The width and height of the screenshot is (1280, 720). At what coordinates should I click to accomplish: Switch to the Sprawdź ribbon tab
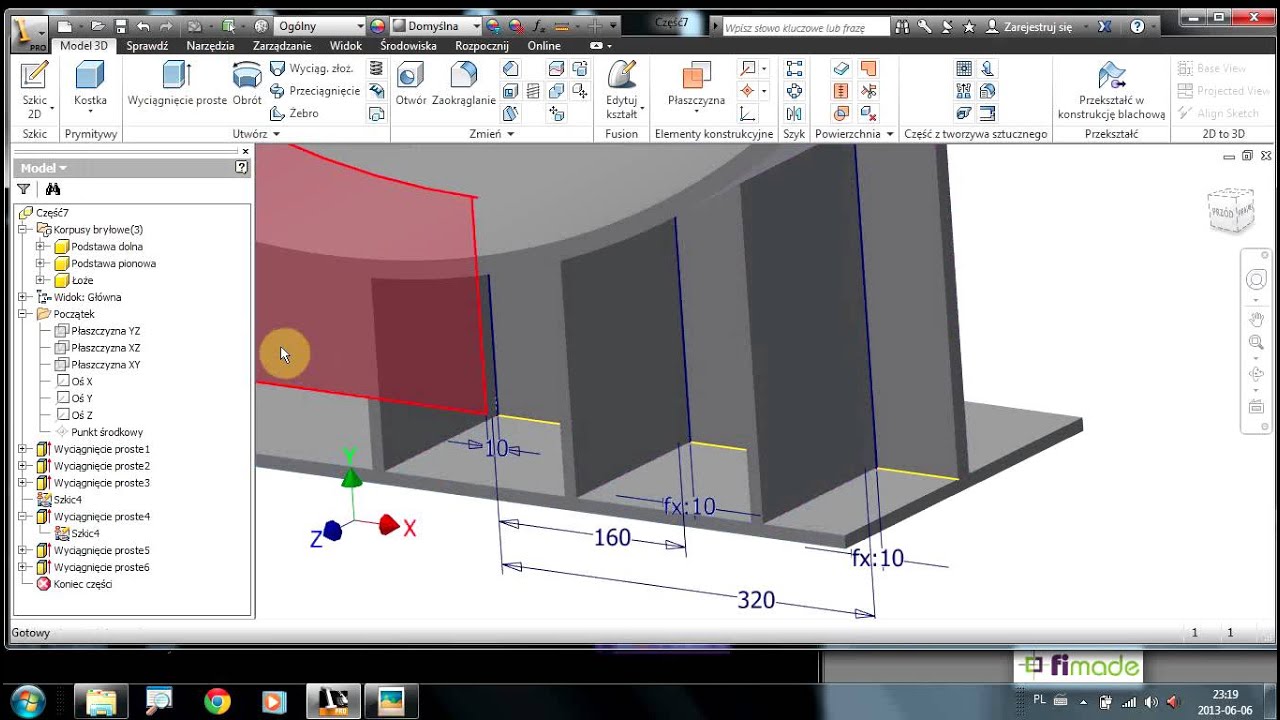[x=147, y=46]
